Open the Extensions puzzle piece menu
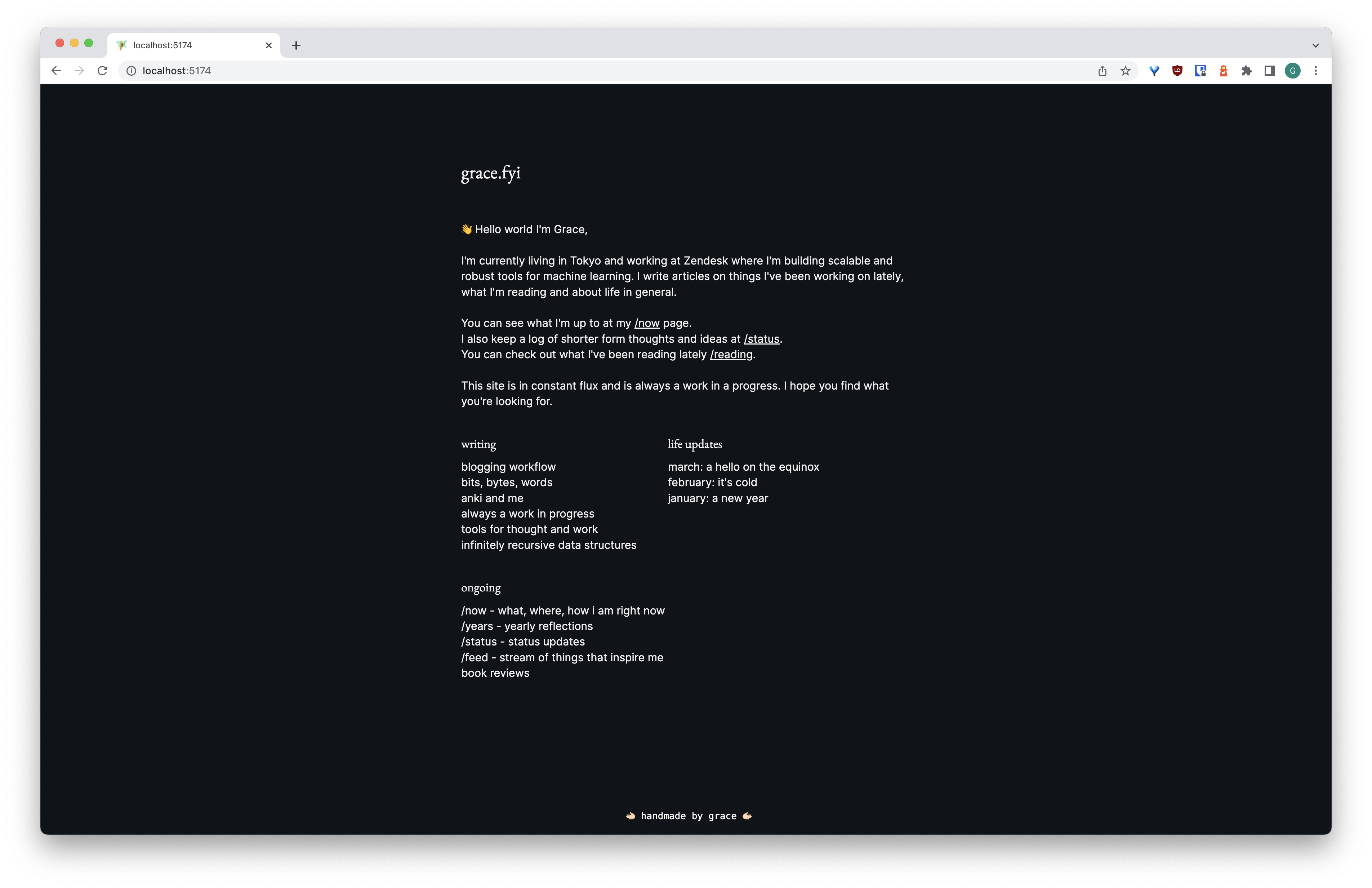The height and width of the screenshot is (888, 1372). pyautogui.click(x=1246, y=71)
